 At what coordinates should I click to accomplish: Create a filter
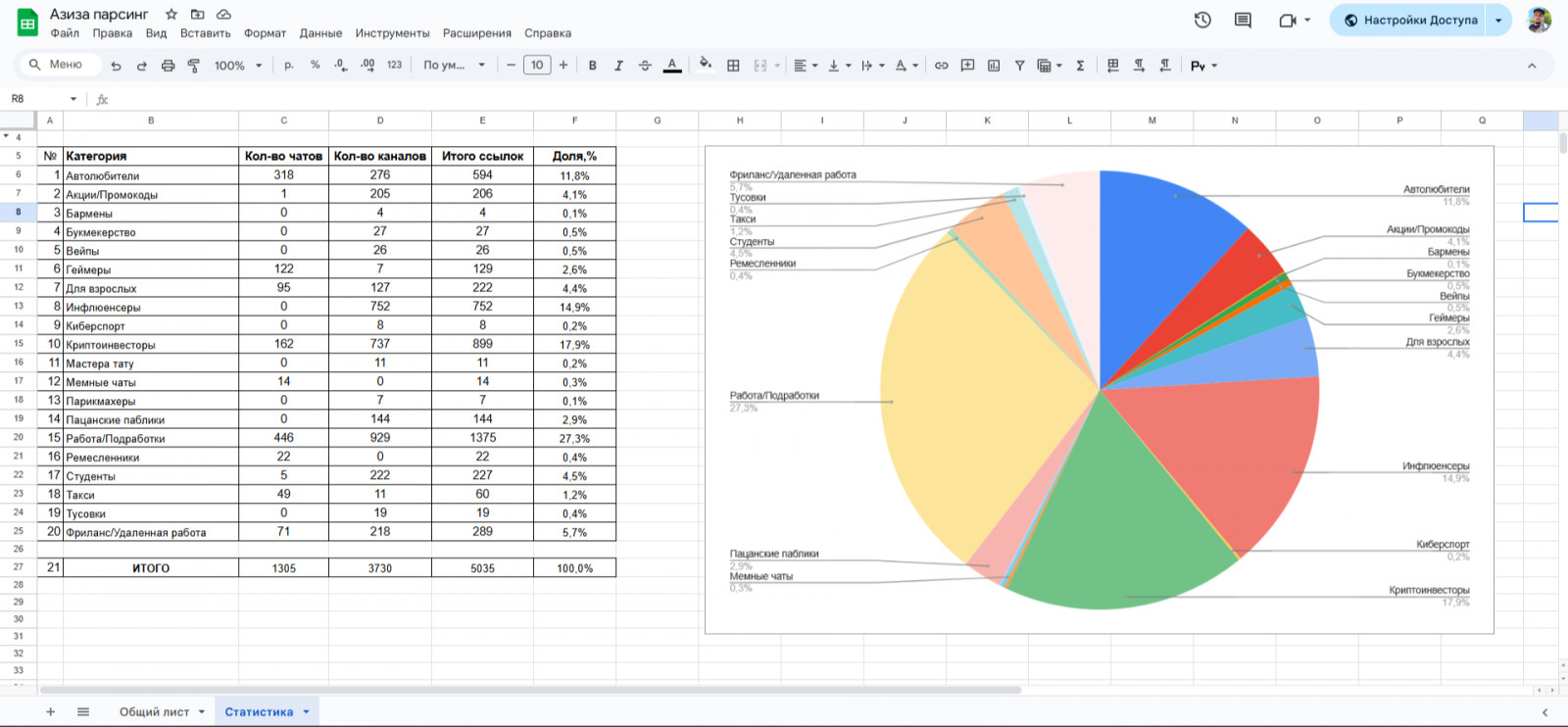(x=1019, y=66)
